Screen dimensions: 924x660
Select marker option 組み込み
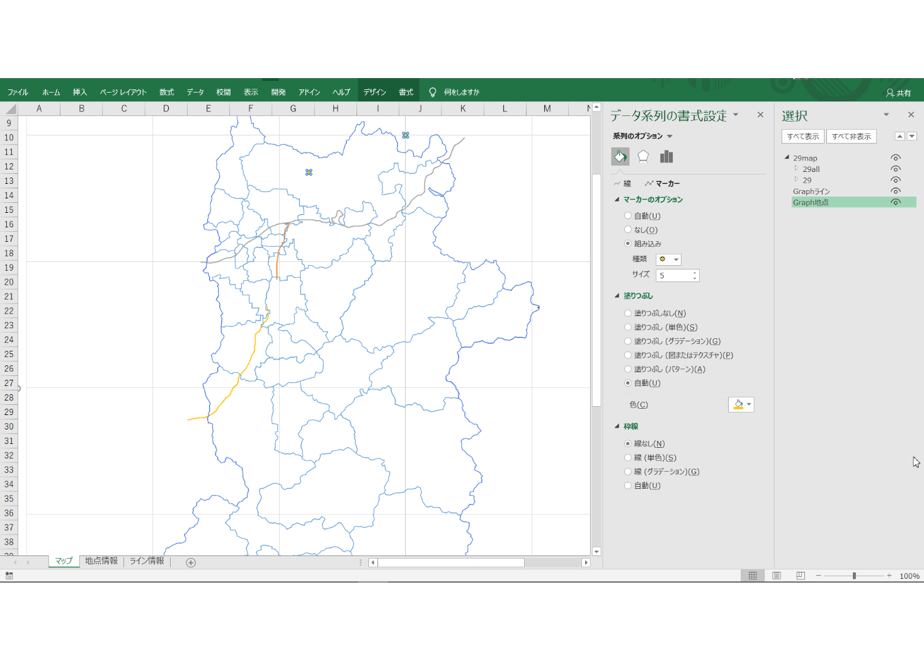click(x=628, y=243)
